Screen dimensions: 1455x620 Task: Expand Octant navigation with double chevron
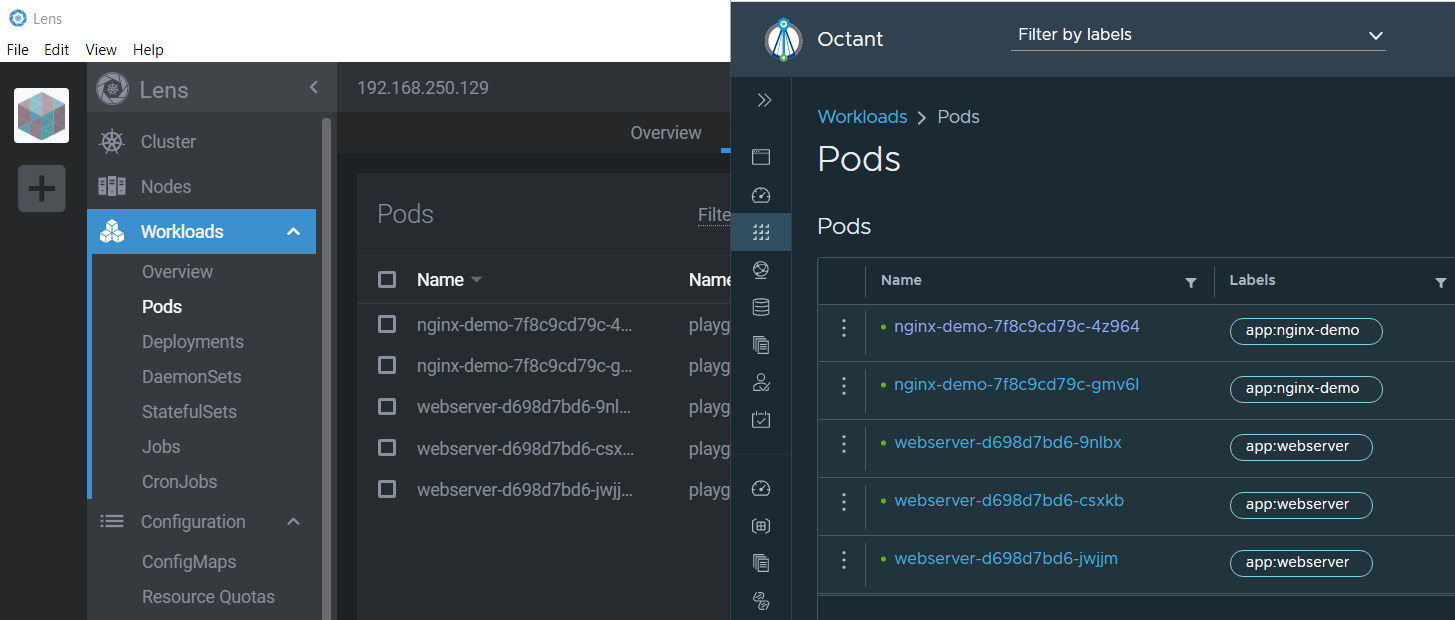point(764,100)
